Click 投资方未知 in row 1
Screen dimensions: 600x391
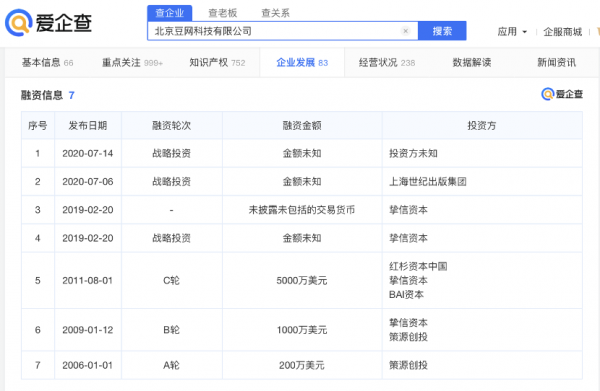[413, 153]
